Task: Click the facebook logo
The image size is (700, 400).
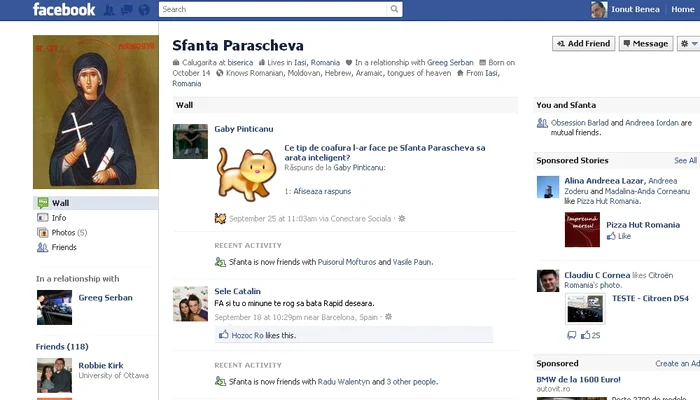Action: point(64,9)
